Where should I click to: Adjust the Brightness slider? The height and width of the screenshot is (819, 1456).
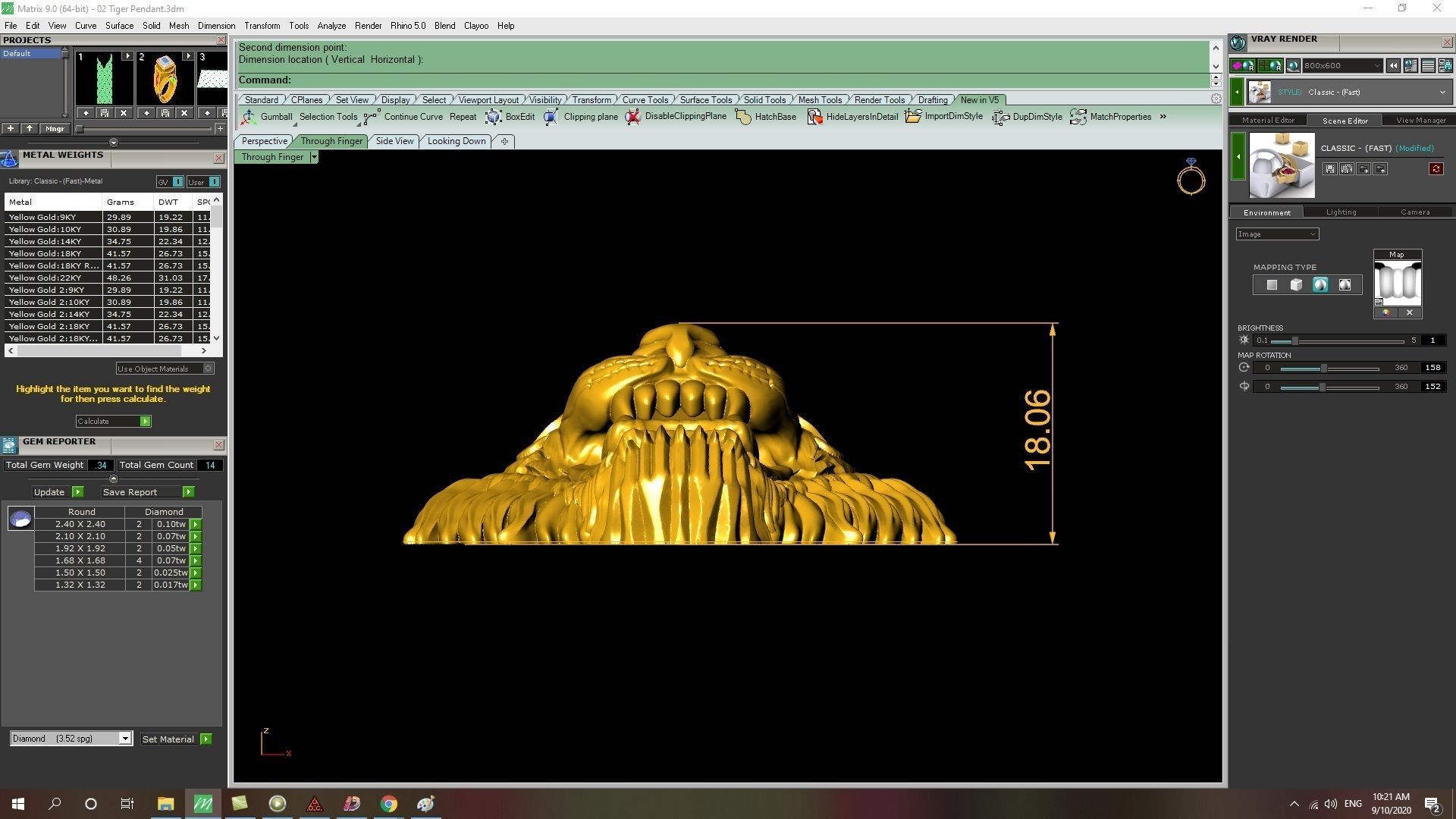(x=1337, y=341)
